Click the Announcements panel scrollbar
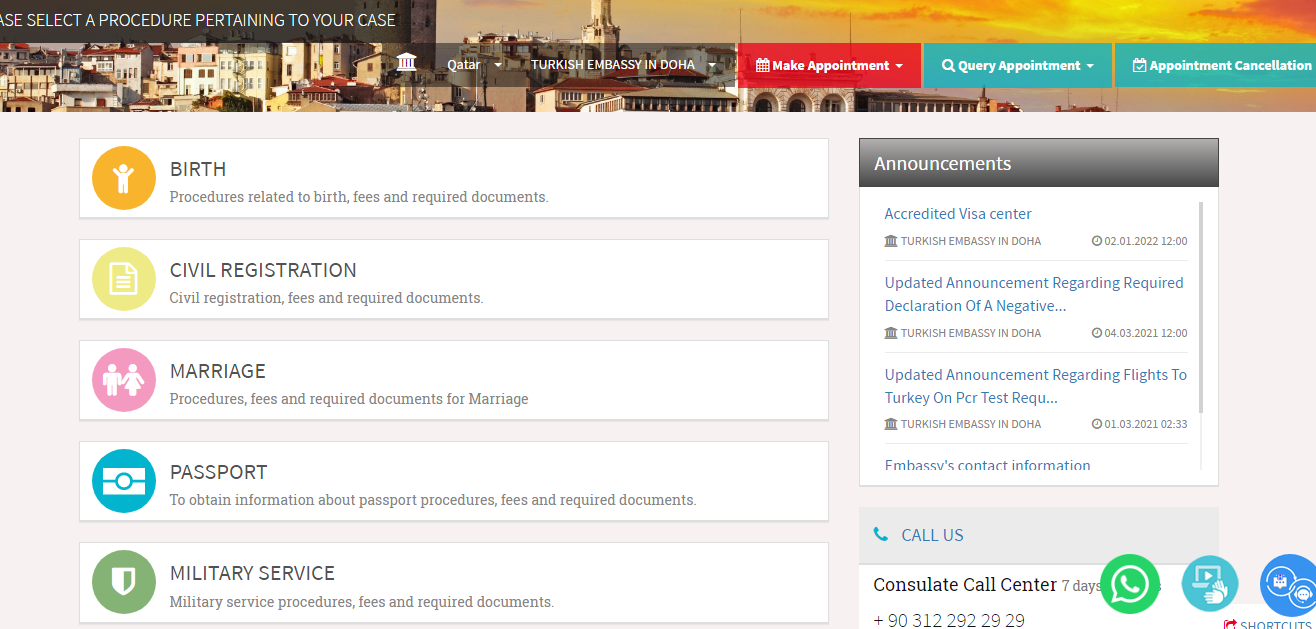 [x=1200, y=306]
